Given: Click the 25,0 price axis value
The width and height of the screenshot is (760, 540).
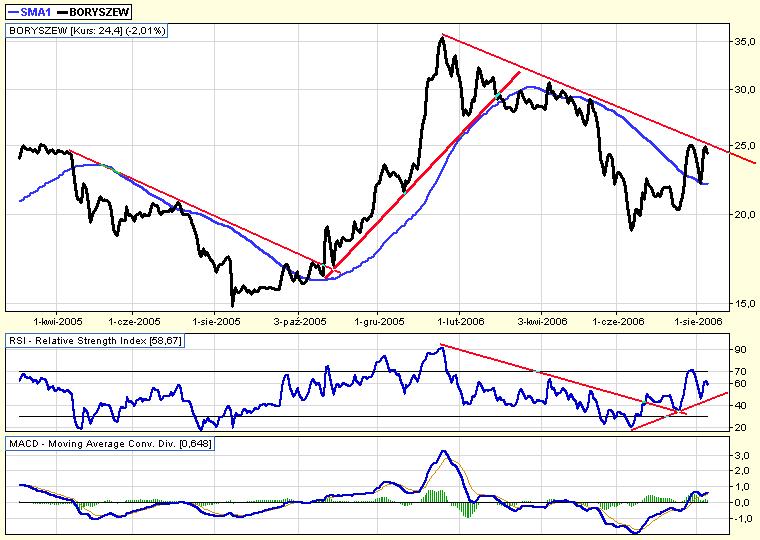Looking at the screenshot, I should pos(743,145).
